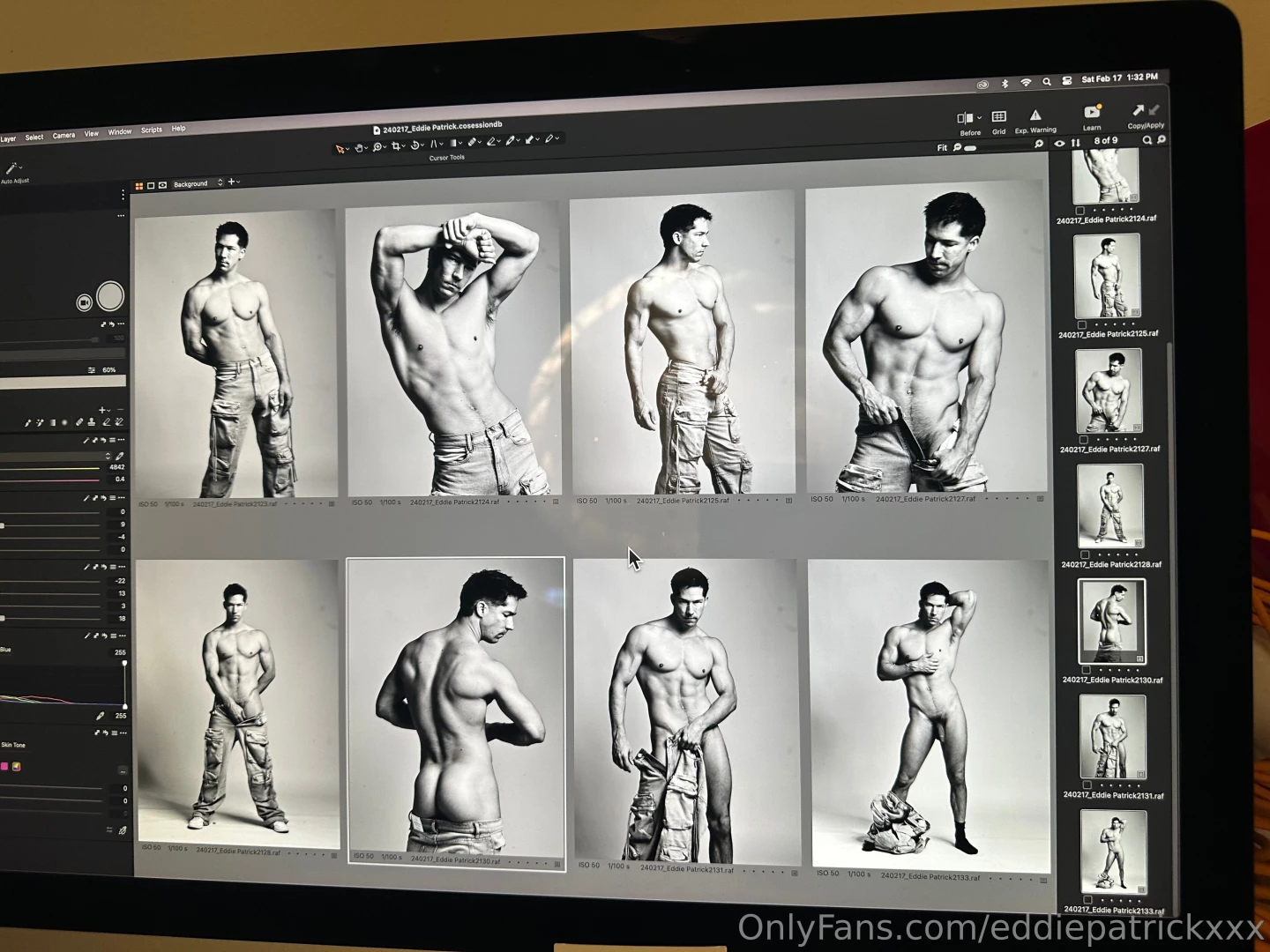Open the Grid overlay
This screenshot has height=952, width=1270.
(999, 115)
